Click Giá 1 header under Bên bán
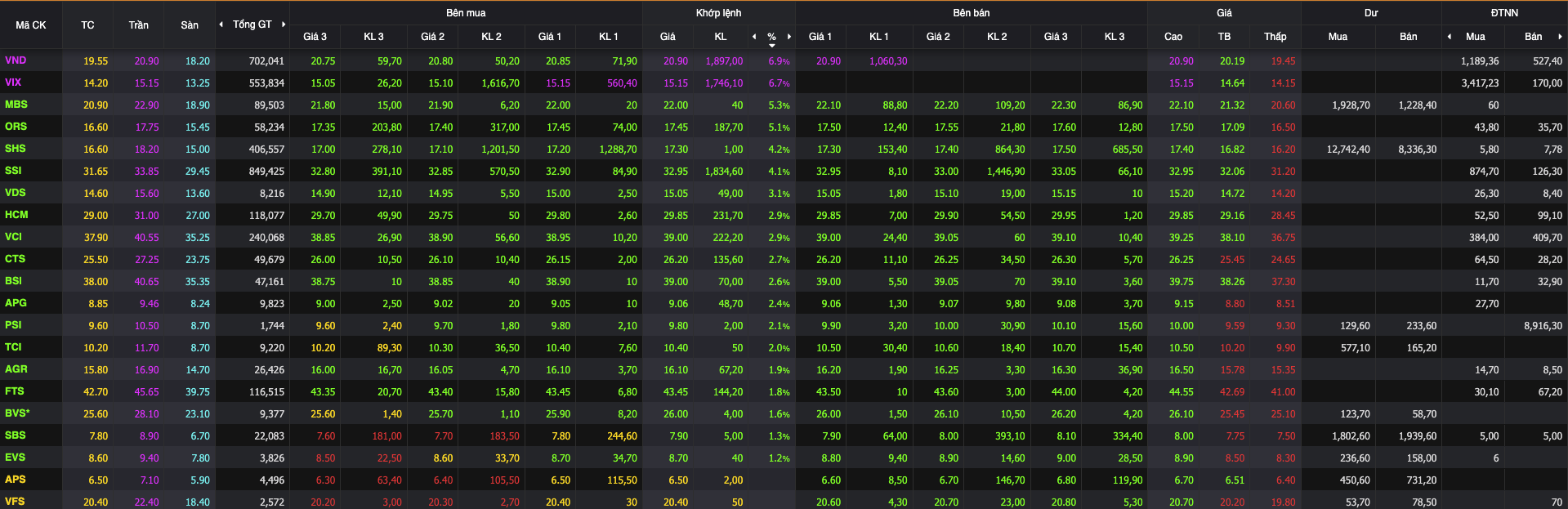This screenshot has height=509, width=1568. tap(820, 37)
